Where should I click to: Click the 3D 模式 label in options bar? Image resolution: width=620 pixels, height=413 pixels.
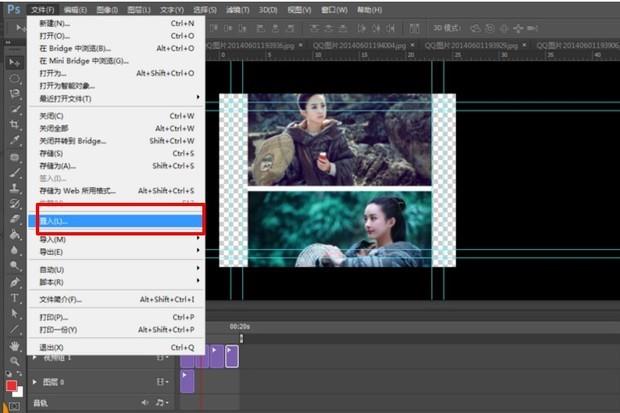447,28
